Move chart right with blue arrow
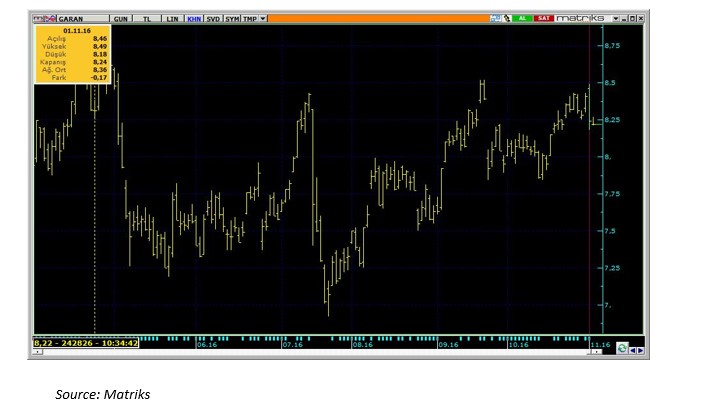Screen dimensions: 703x413 tap(641, 351)
